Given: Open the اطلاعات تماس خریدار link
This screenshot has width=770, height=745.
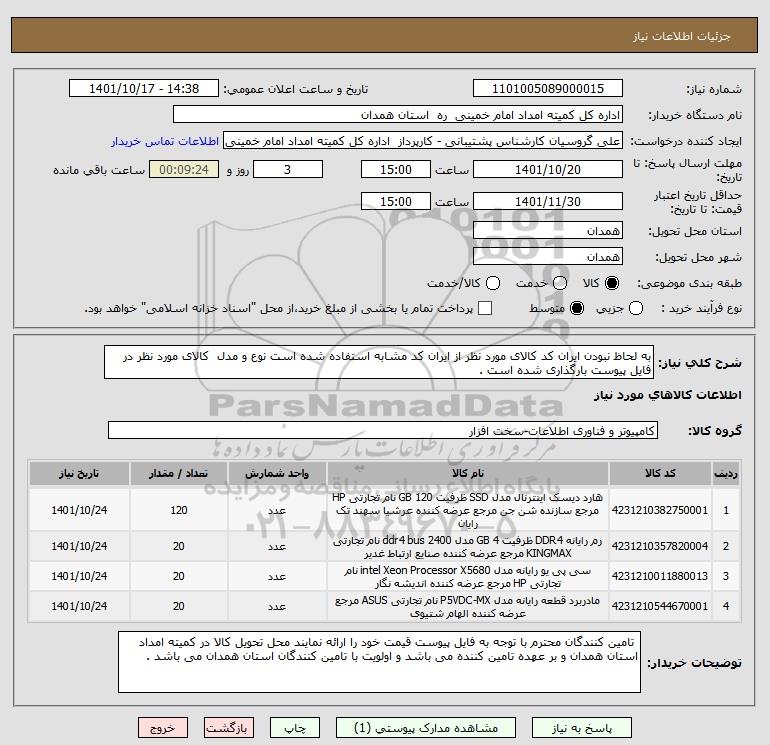Looking at the screenshot, I should (165, 141).
